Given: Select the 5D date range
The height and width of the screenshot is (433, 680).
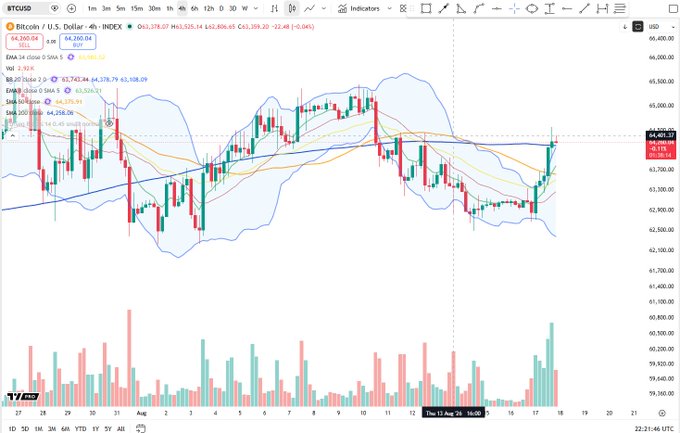Looking at the screenshot, I should click(x=25, y=429).
